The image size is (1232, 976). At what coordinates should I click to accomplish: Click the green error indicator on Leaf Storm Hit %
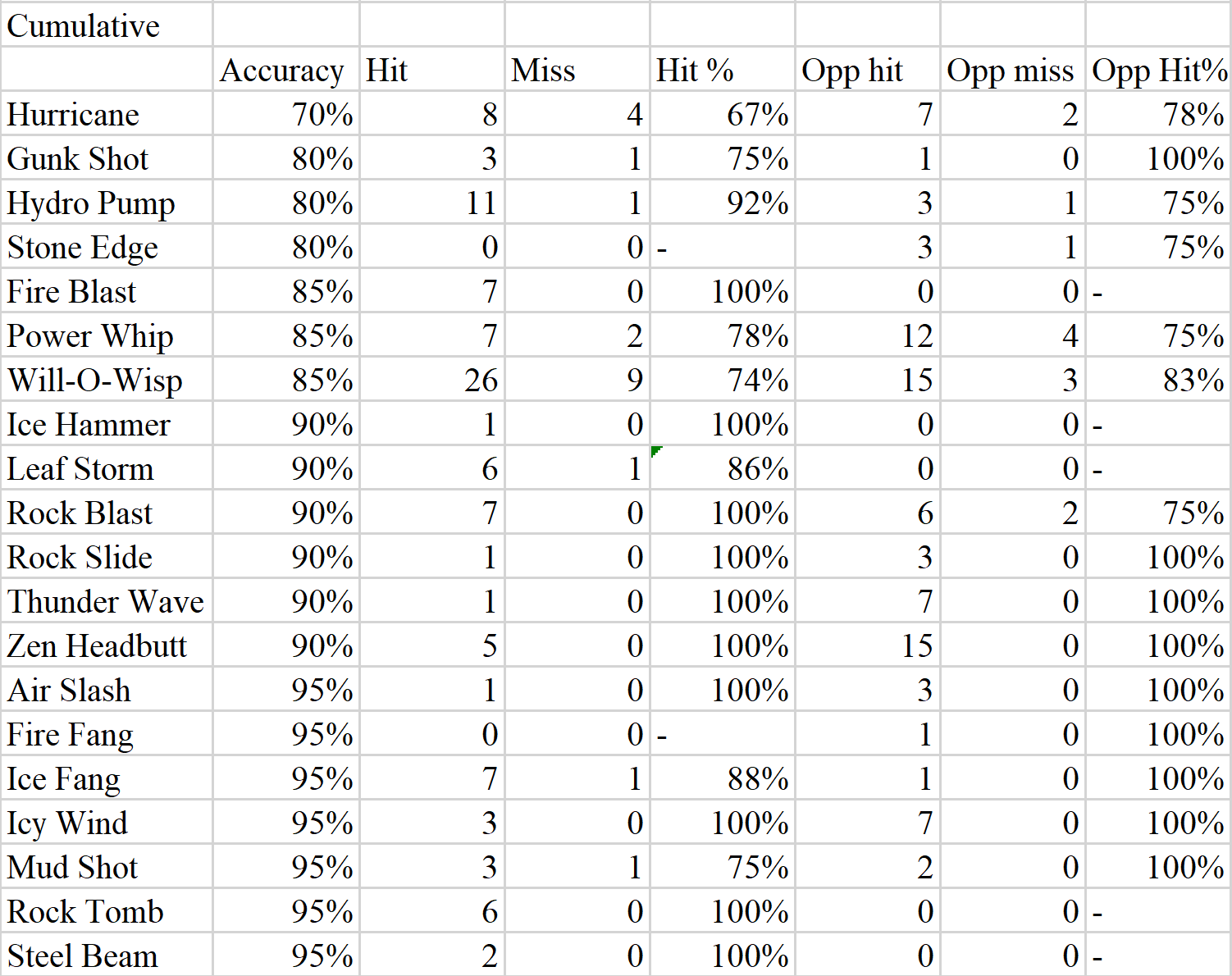pyautogui.click(x=656, y=451)
